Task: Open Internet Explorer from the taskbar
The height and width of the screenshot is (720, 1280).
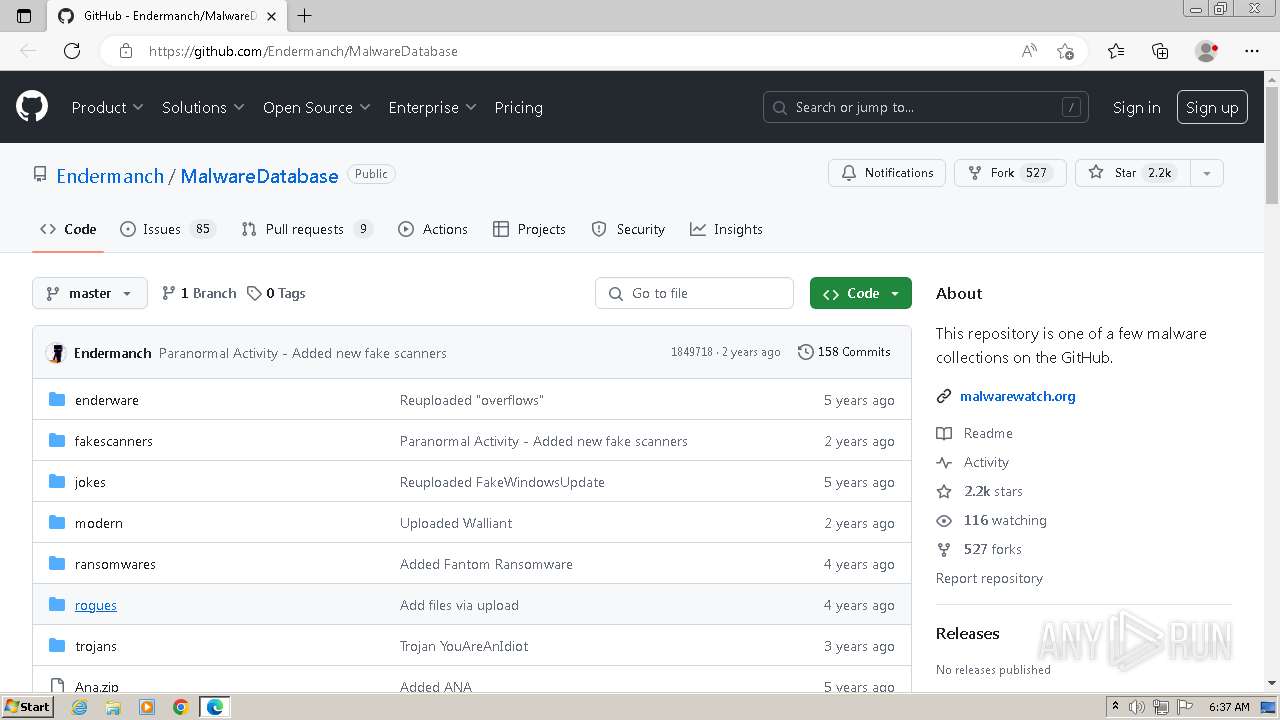Action: (80, 707)
